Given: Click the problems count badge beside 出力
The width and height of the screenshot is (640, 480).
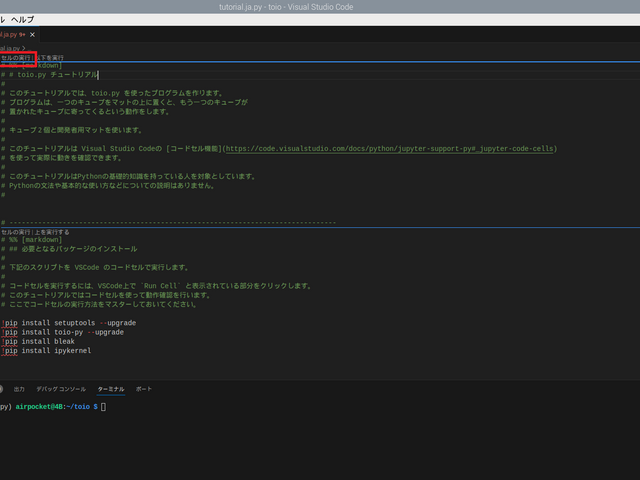Looking at the screenshot, I should click(1, 389).
